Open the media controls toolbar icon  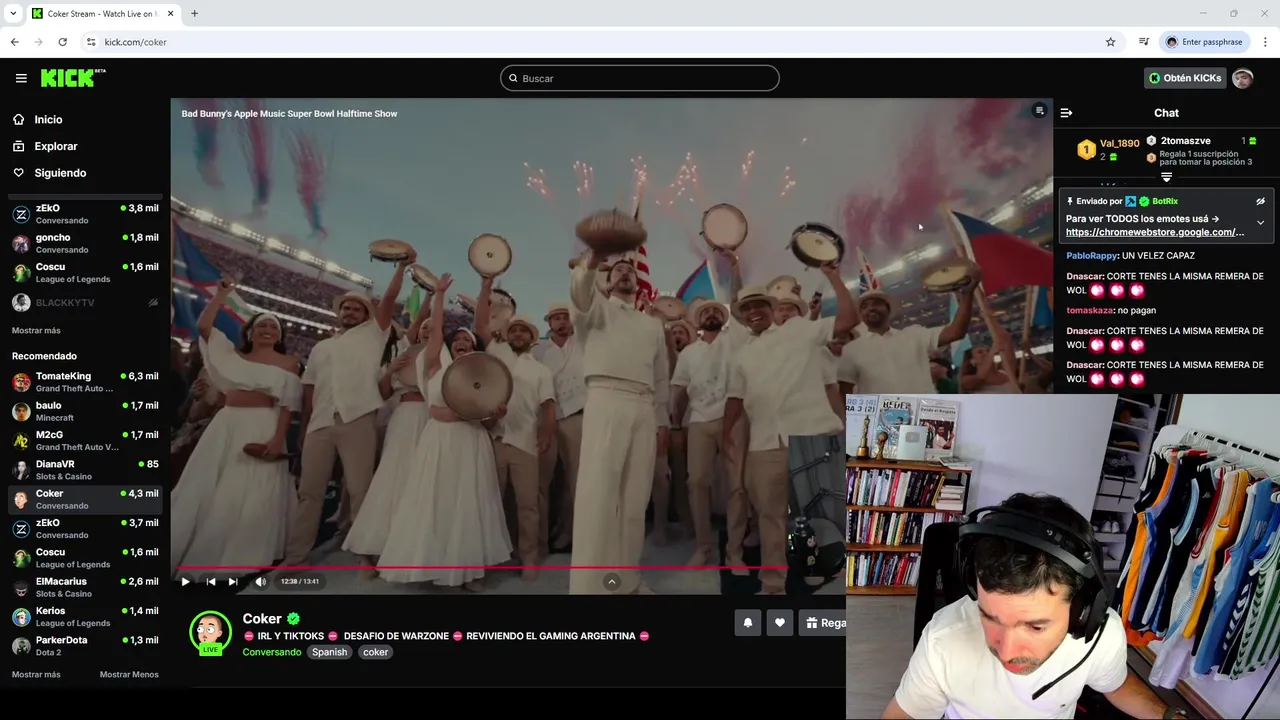point(1144,42)
